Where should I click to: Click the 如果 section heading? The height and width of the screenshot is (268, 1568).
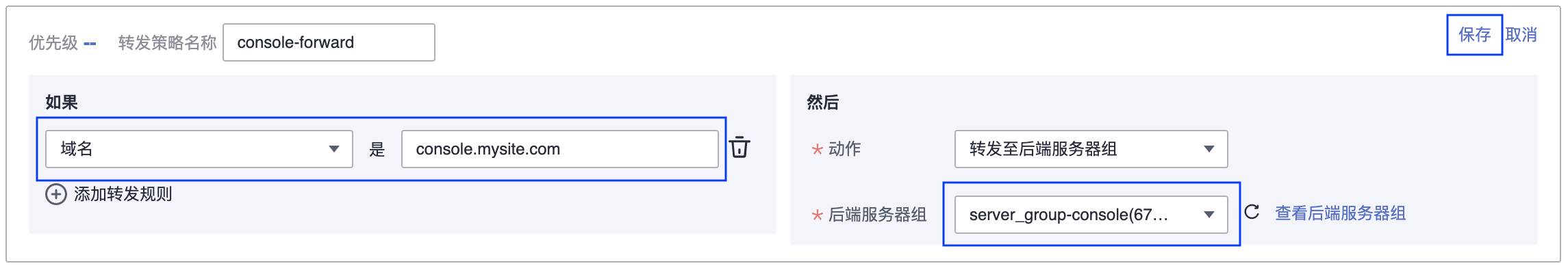[62, 103]
